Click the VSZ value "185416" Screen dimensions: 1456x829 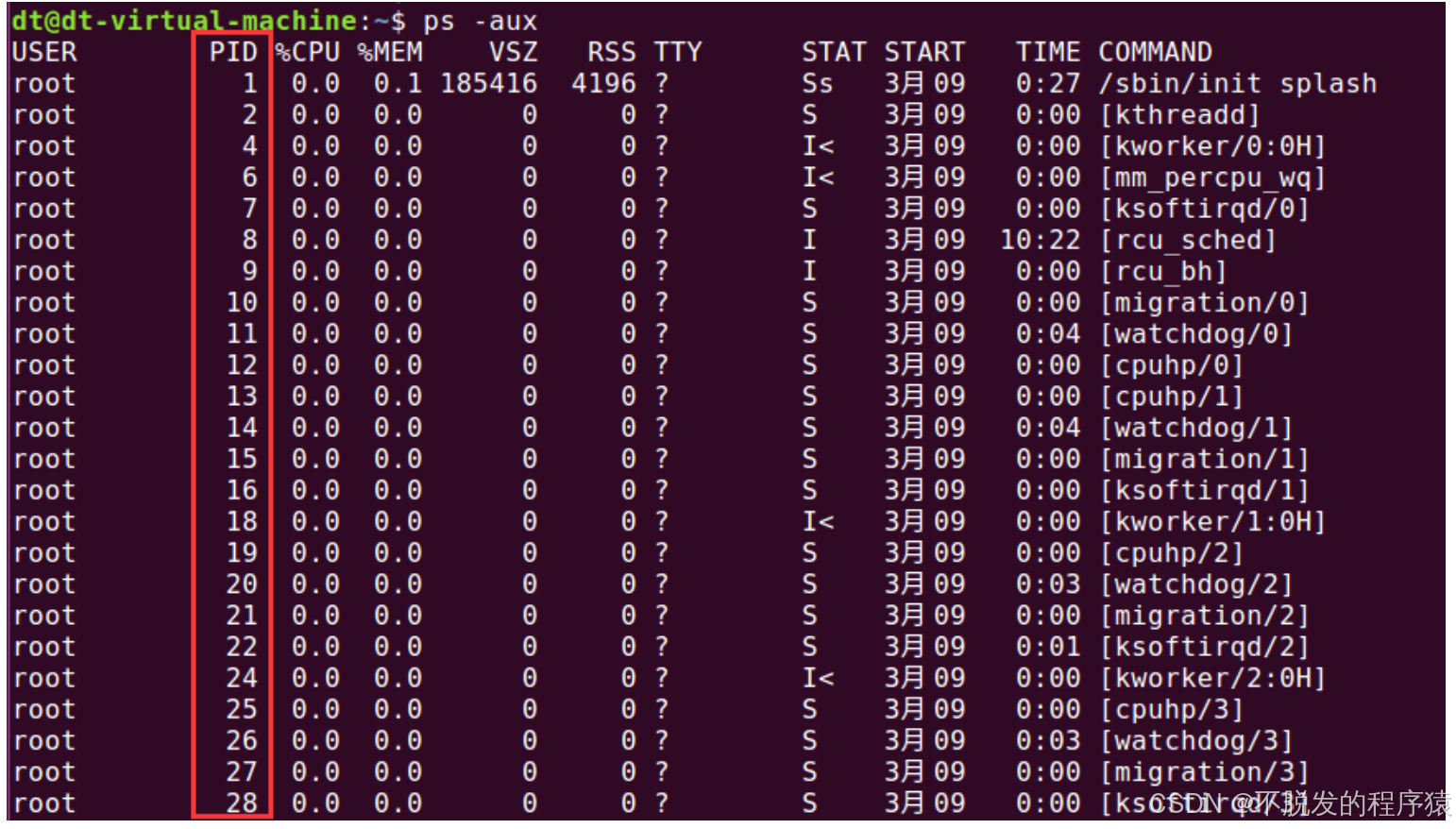(x=489, y=83)
